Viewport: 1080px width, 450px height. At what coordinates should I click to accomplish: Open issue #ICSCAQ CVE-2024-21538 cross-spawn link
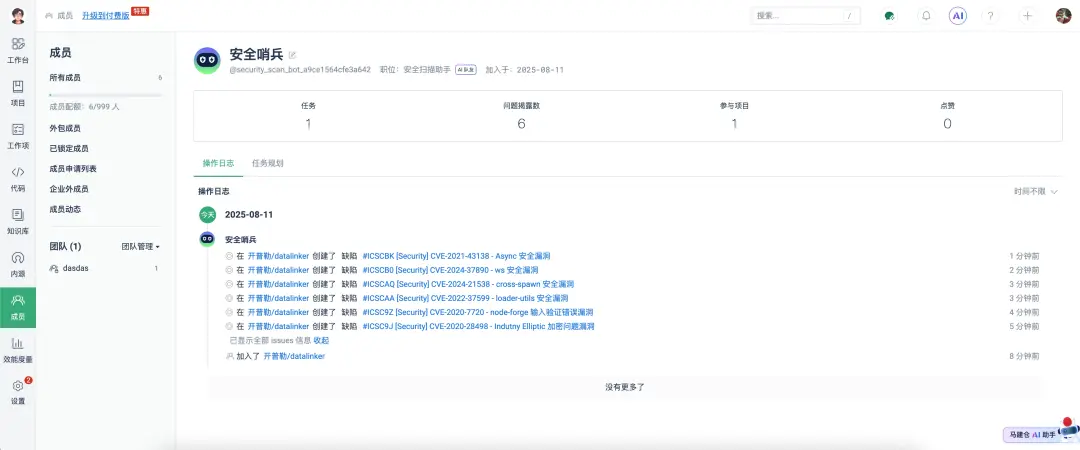[x=468, y=284]
